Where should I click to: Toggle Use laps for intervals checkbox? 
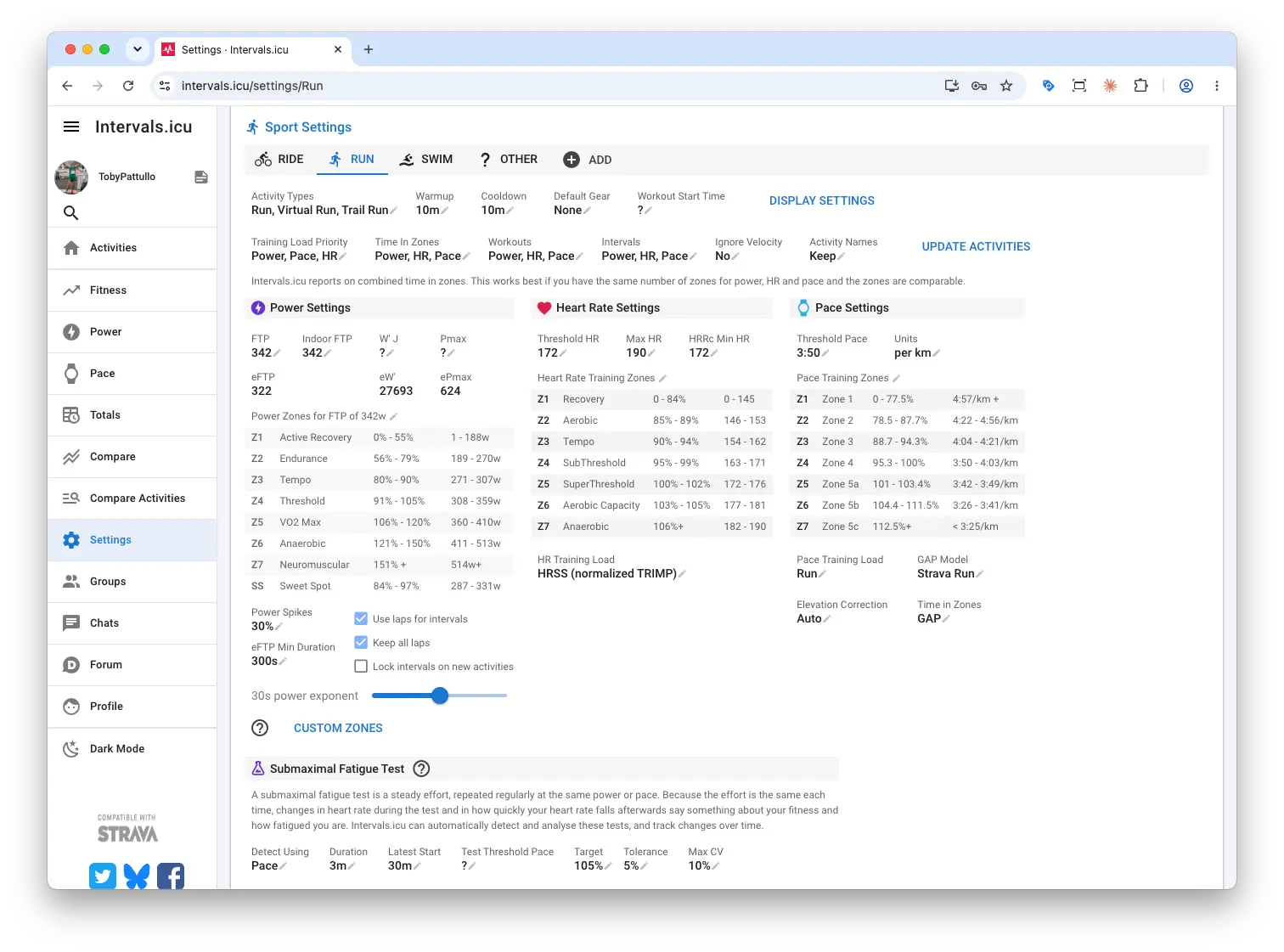(x=361, y=618)
